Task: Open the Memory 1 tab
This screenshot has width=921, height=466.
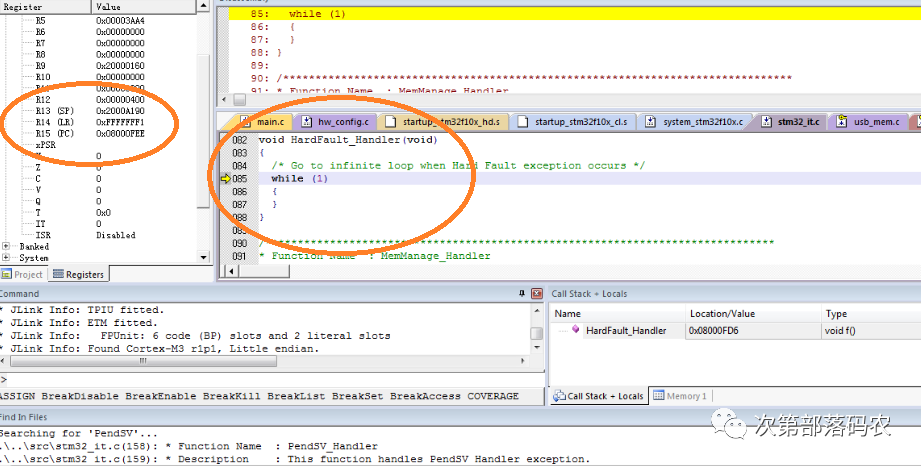Action: [680, 396]
